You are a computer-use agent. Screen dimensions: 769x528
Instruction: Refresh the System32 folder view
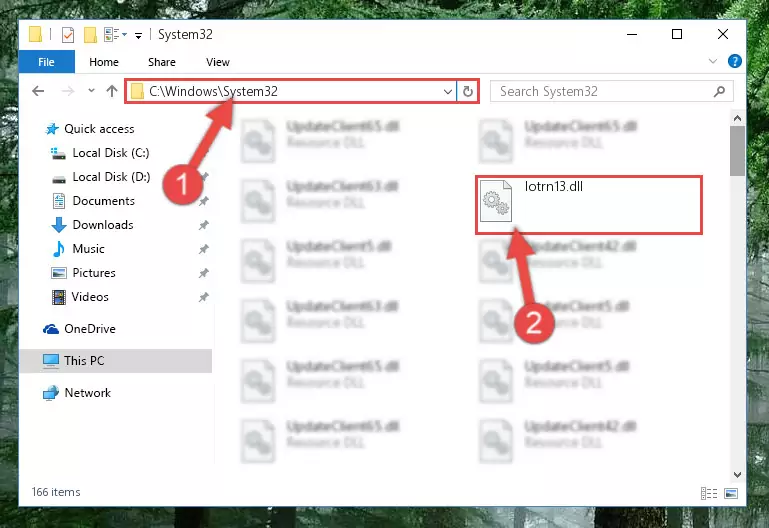468,92
